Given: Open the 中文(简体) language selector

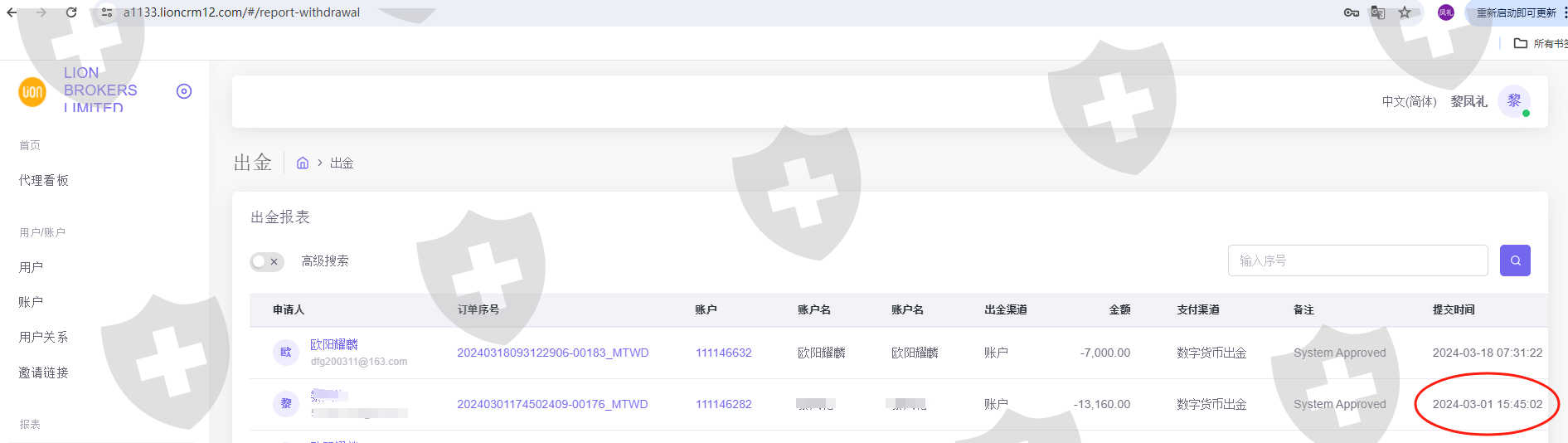Looking at the screenshot, I should 1409,101.
